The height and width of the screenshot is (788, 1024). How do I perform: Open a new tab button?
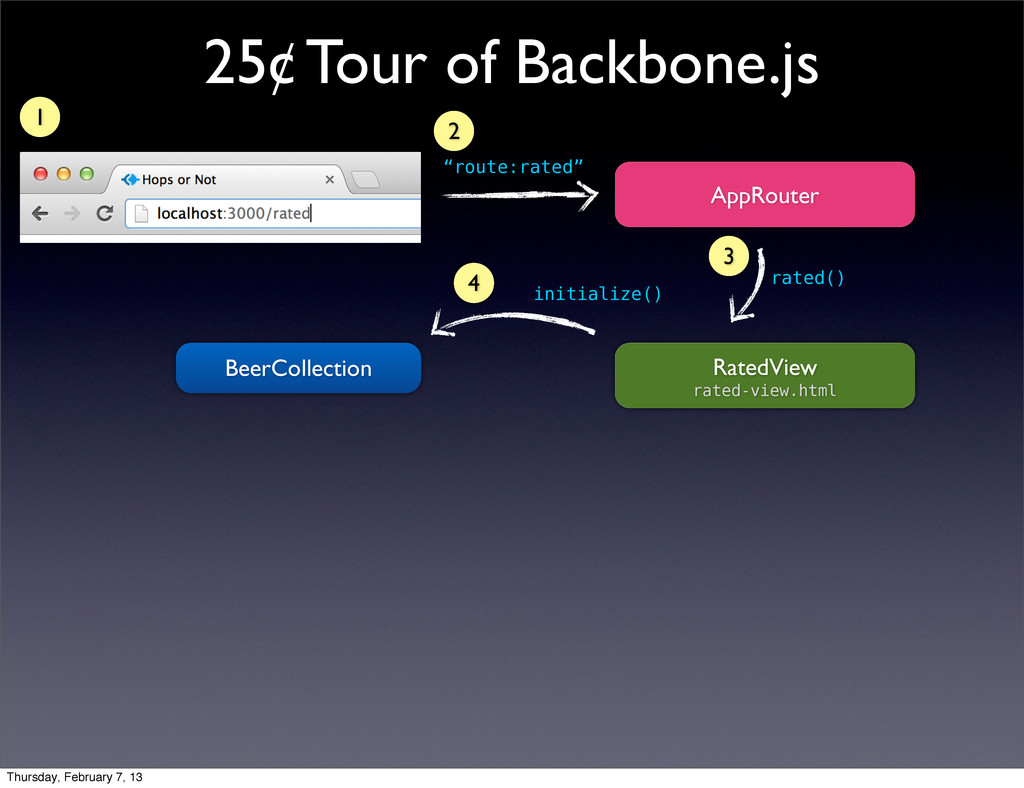(x=365, y=180)
